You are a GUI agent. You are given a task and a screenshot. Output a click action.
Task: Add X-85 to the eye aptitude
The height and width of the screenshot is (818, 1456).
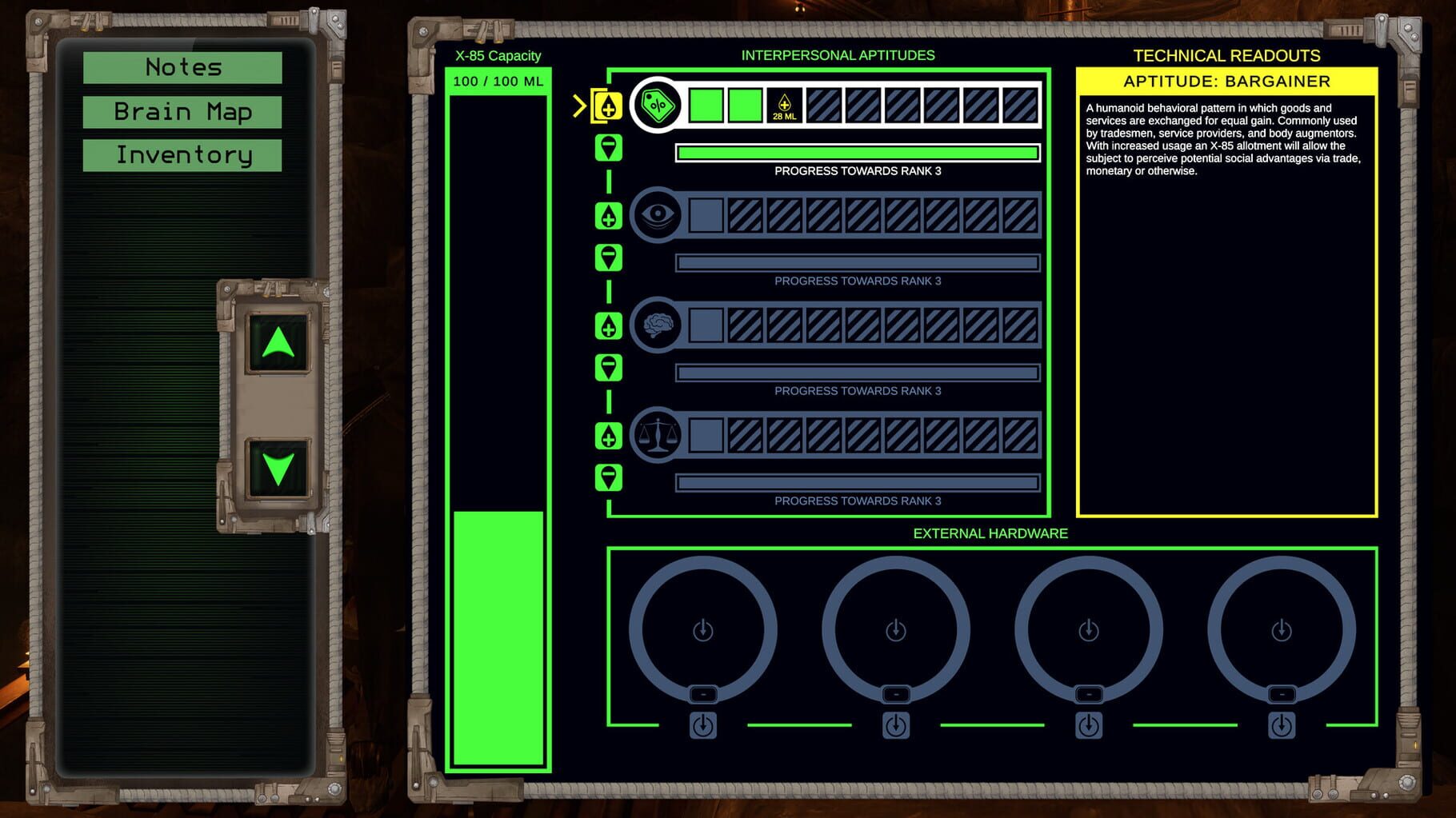(609, 216)
